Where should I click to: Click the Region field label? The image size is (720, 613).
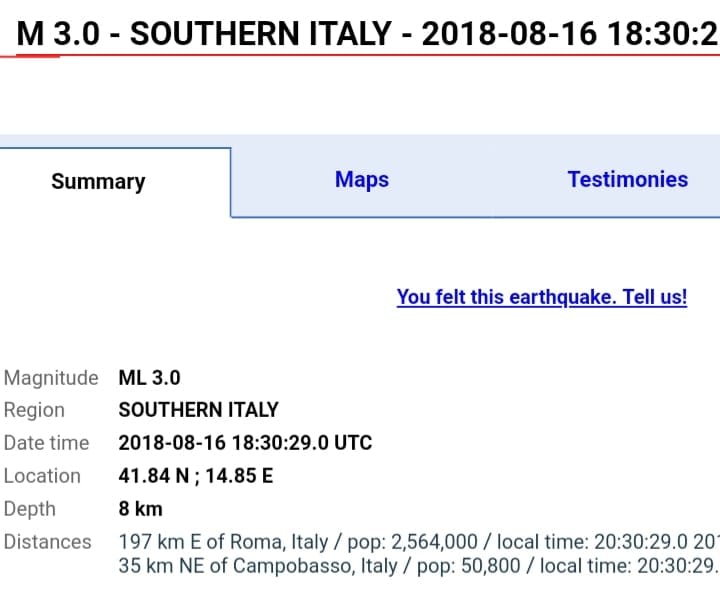point(34,410)
